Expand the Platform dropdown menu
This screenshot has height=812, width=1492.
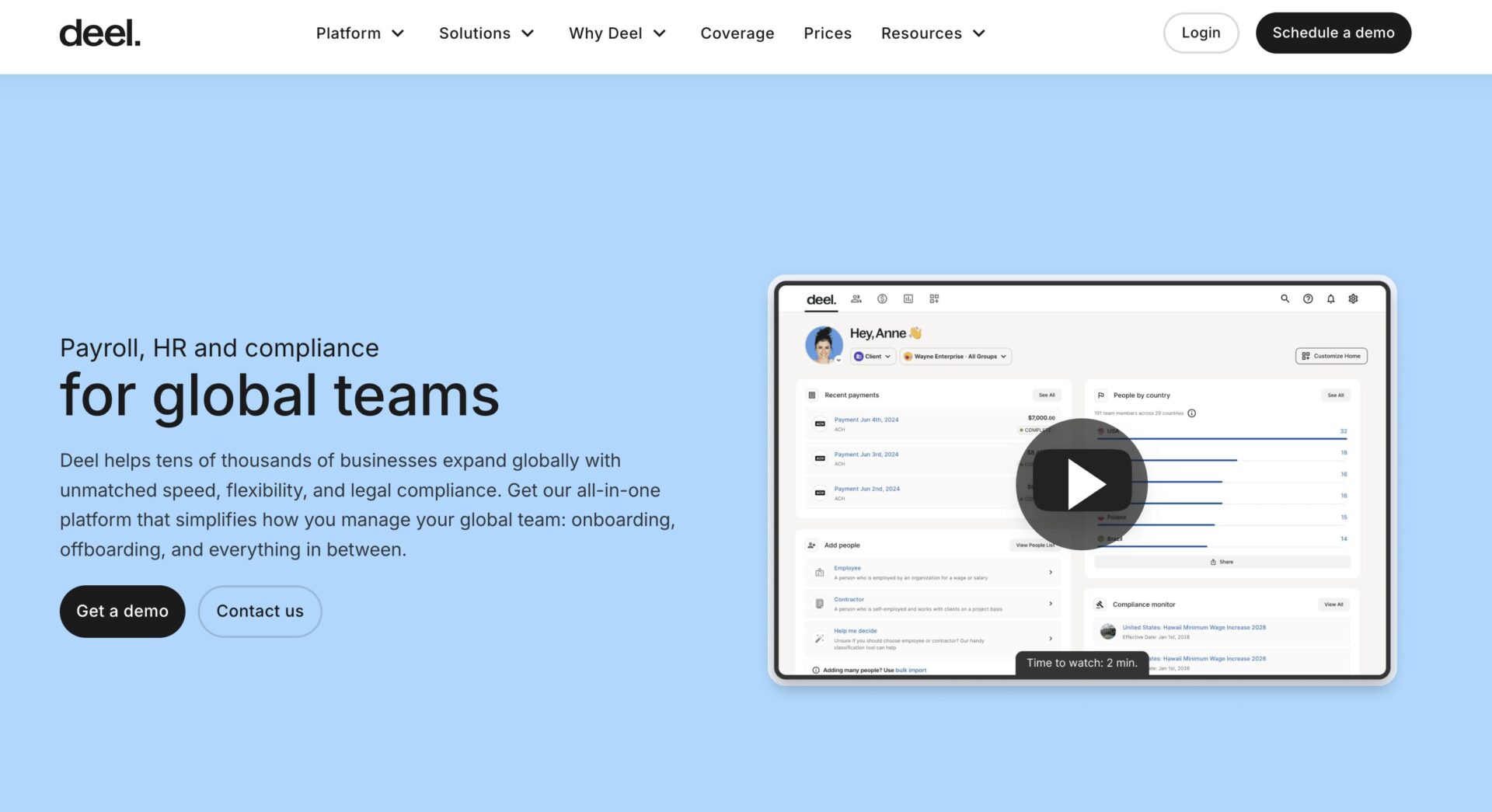(360, 33)
